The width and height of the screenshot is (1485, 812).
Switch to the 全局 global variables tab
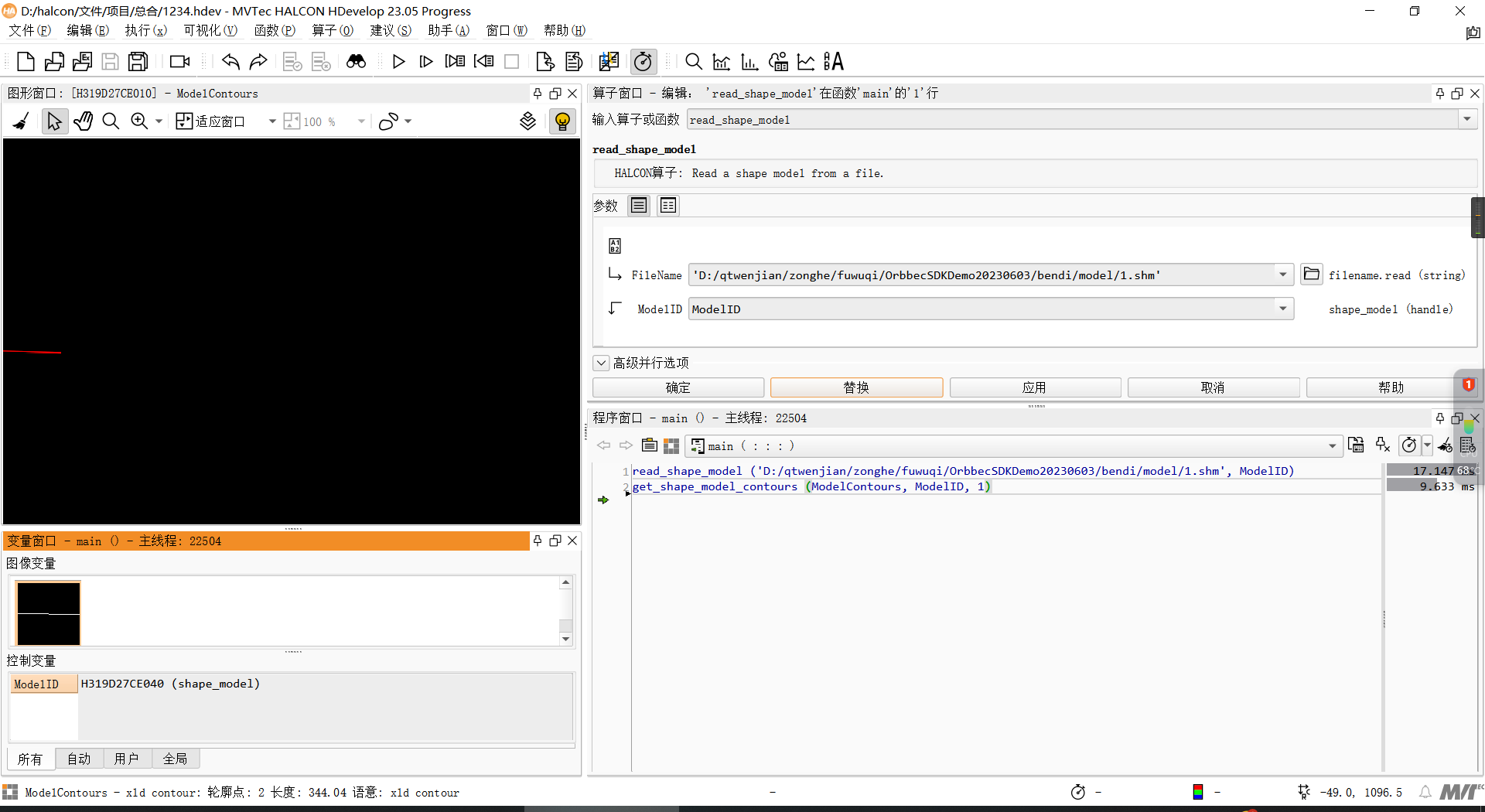coord(175,759)
